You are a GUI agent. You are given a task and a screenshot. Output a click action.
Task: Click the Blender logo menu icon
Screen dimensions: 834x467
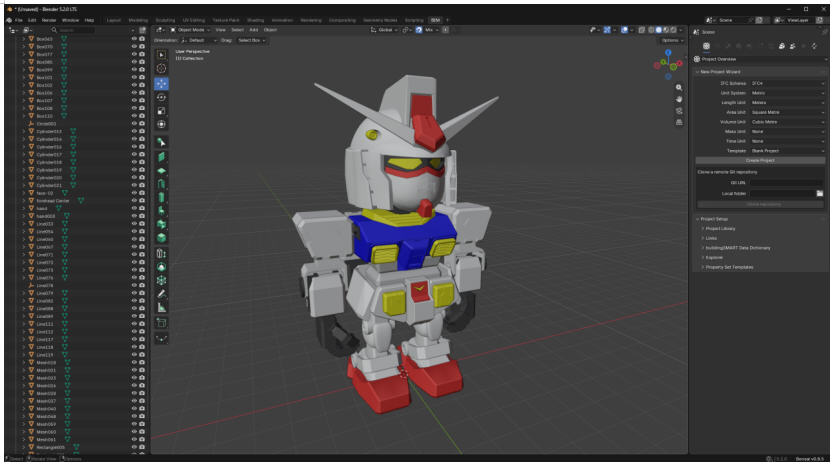coord(9,20)
